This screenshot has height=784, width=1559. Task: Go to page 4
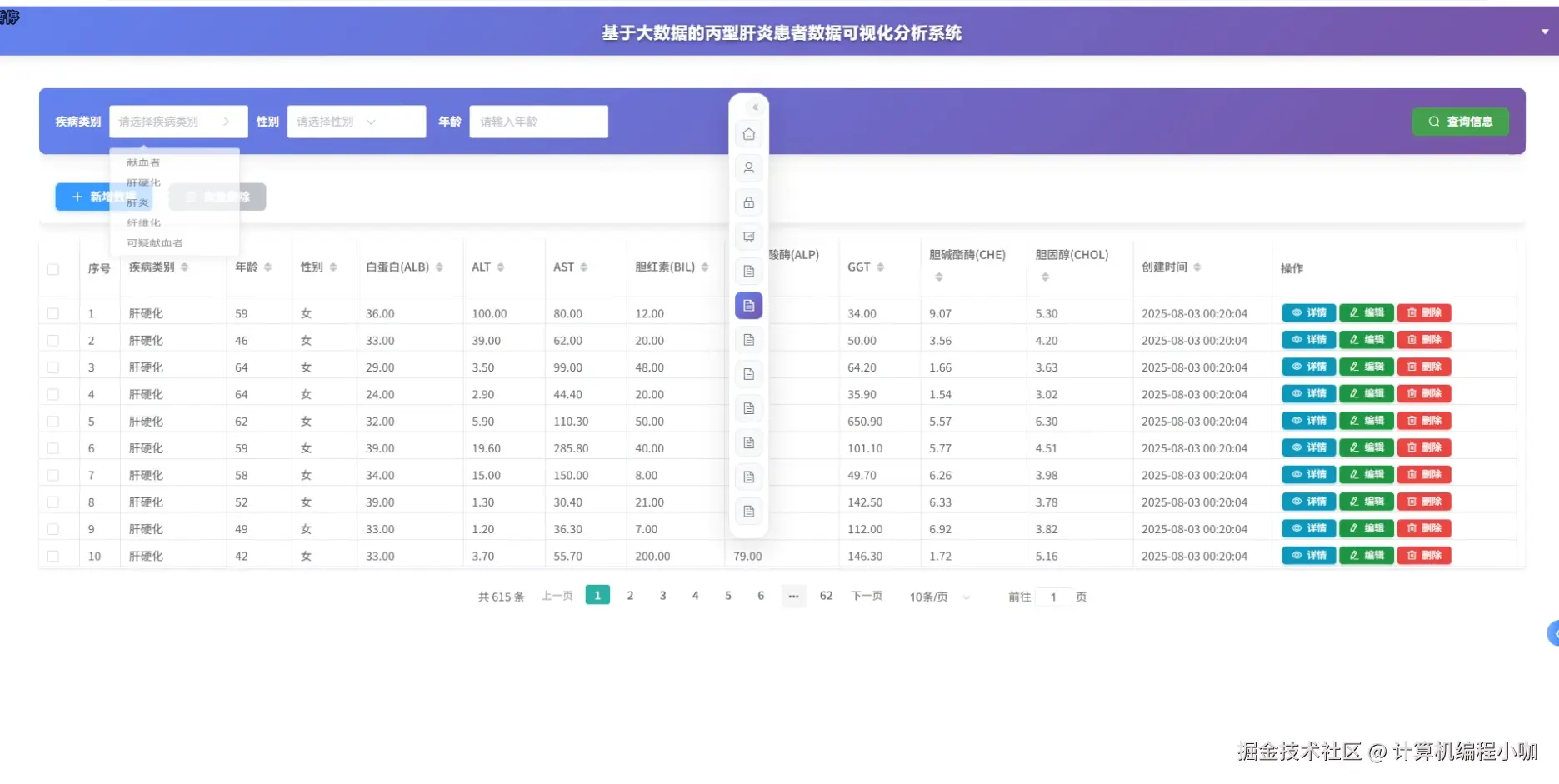point(695,596)
